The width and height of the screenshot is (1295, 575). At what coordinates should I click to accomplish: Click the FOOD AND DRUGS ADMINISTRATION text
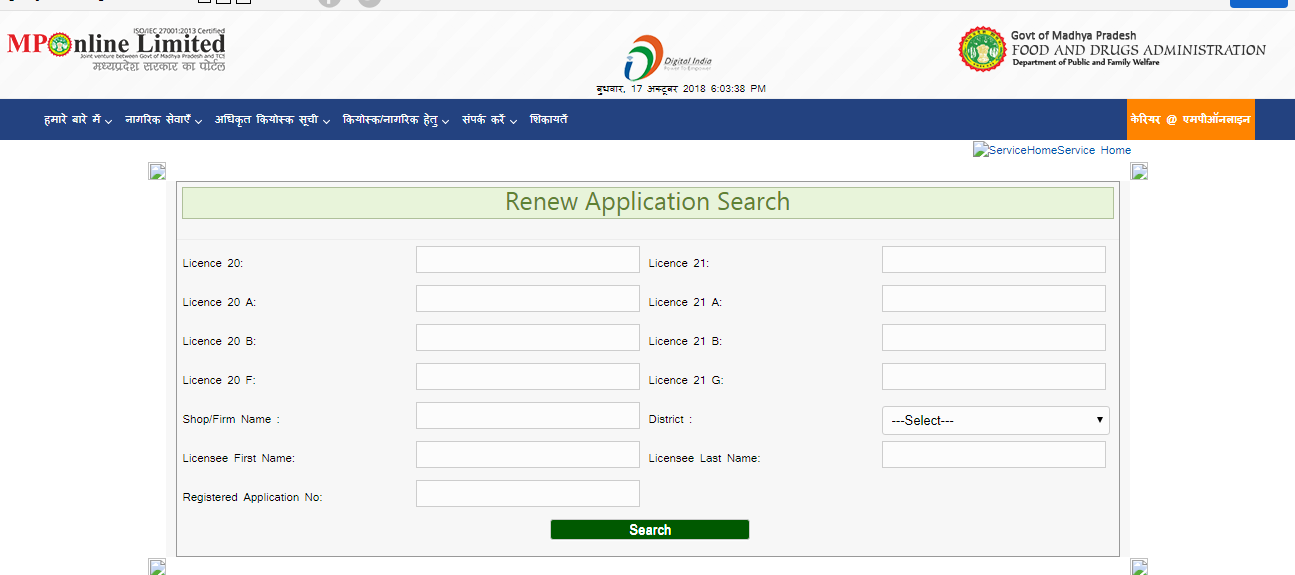pyautogui.click(x=1138, y=50)
